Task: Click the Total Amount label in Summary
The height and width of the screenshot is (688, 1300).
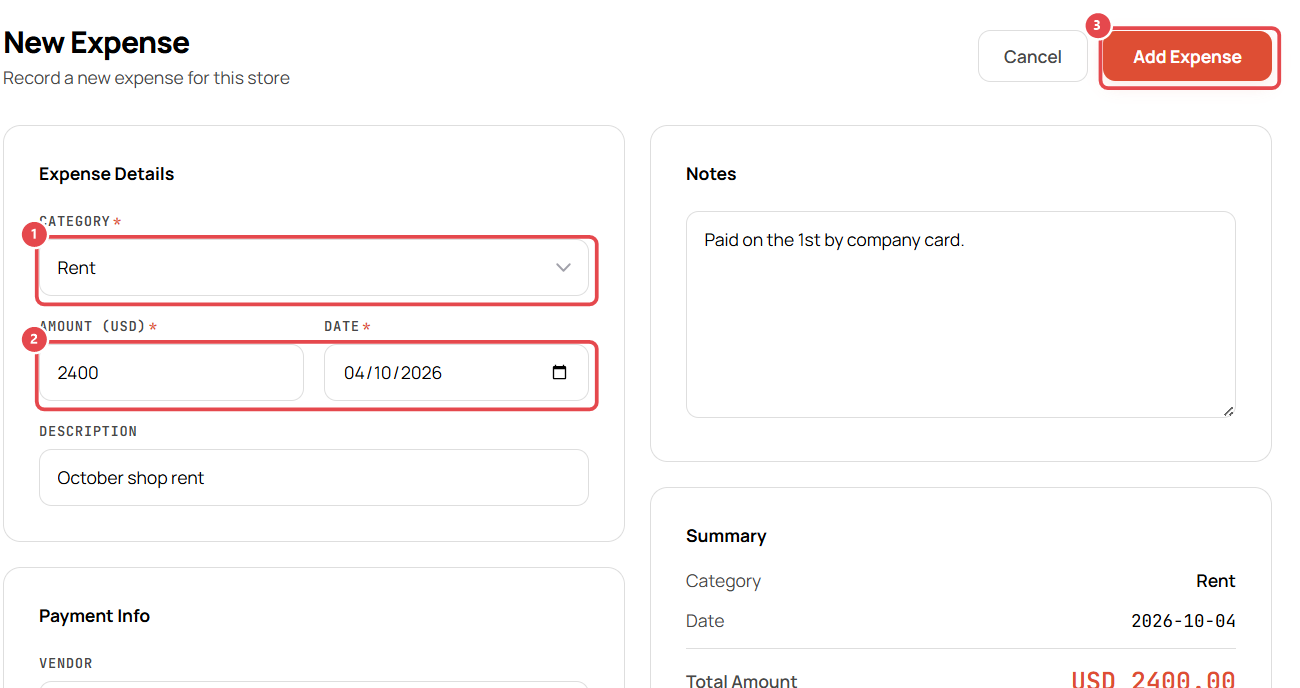Action: [x=742, y=681]
